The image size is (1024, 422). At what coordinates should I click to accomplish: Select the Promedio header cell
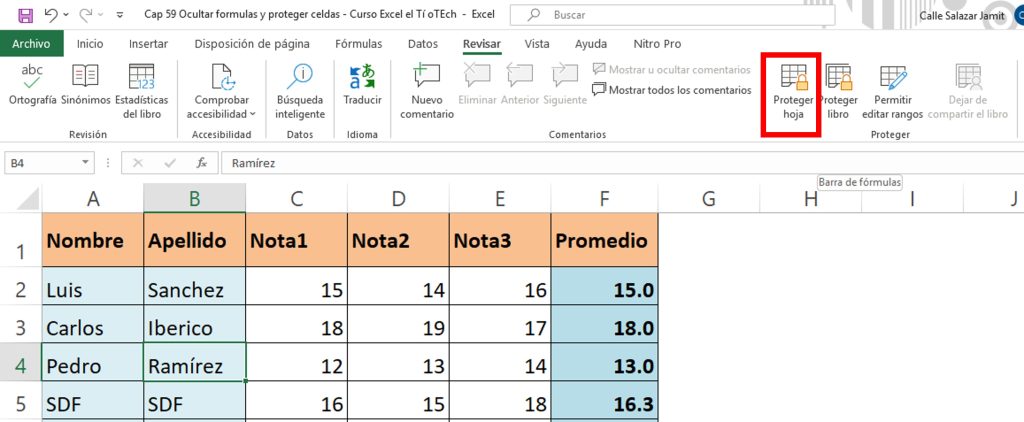(604, 241)
